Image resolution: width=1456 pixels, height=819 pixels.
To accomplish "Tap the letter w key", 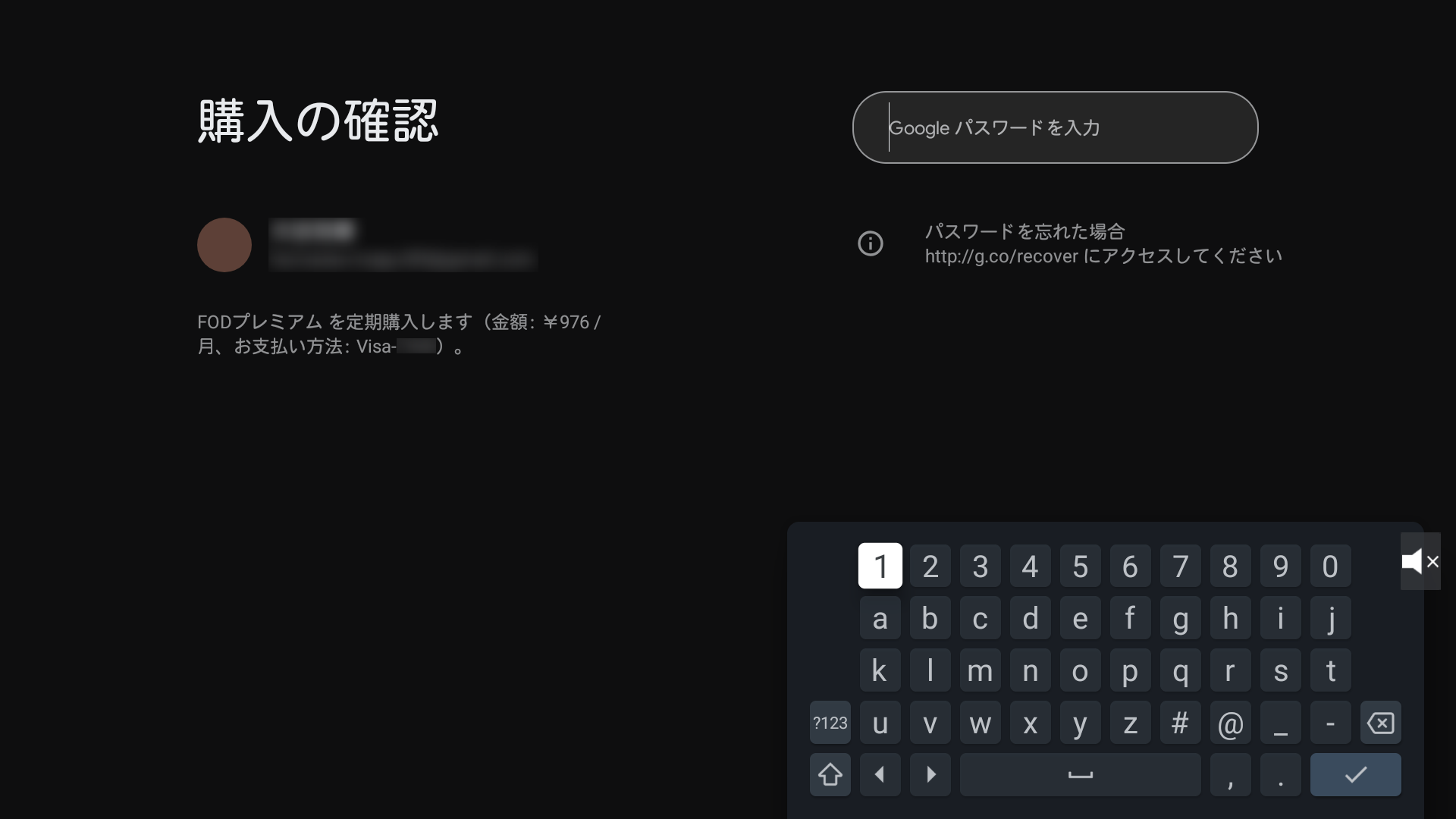I will point(980,723).
